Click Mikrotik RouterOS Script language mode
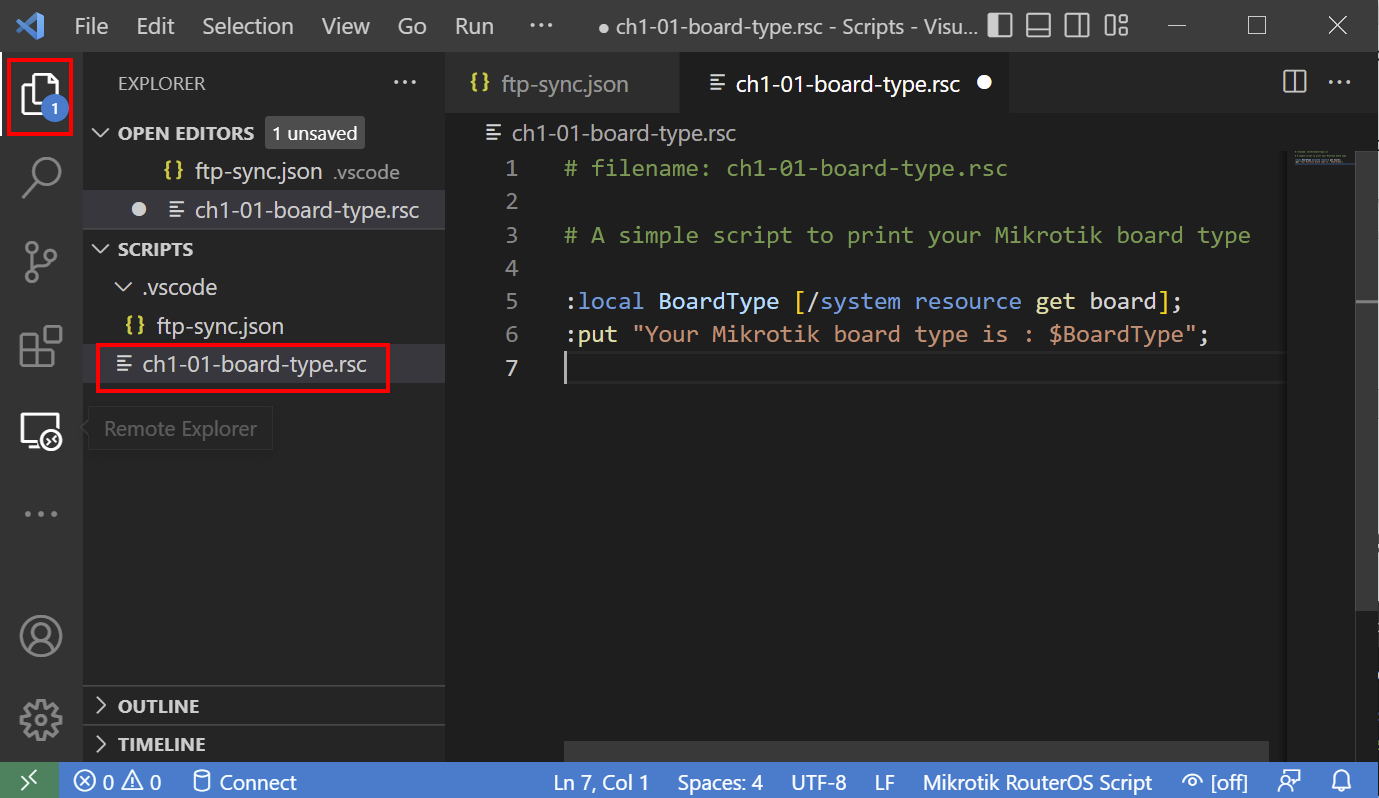The width and height of the screenshot is (1379, 798). (x=1037, y=782)
